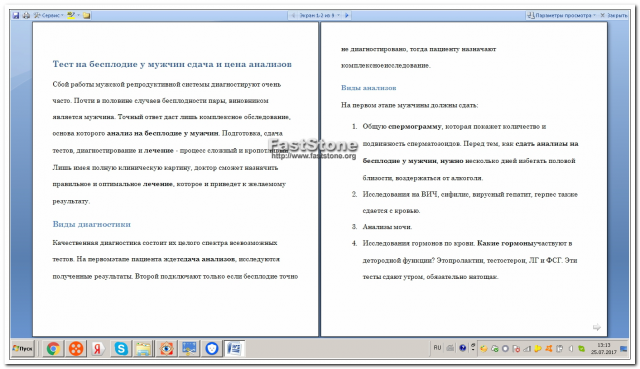Viewport: 640px width, 369px height.
Task: Launch Yandex browser from taskbar
Action: click(98, 349)
